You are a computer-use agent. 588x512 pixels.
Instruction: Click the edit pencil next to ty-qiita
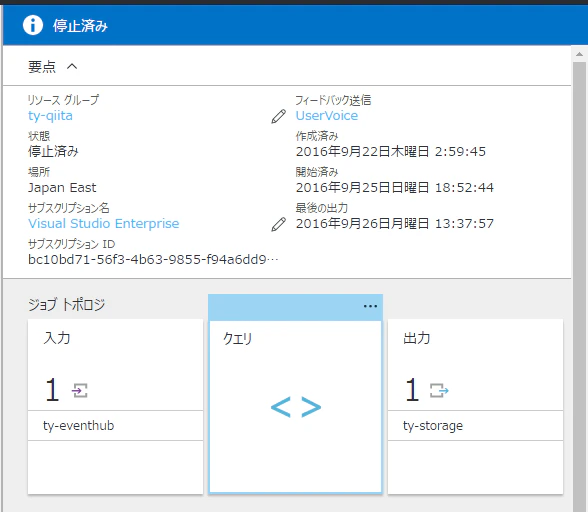pos(279,117)
